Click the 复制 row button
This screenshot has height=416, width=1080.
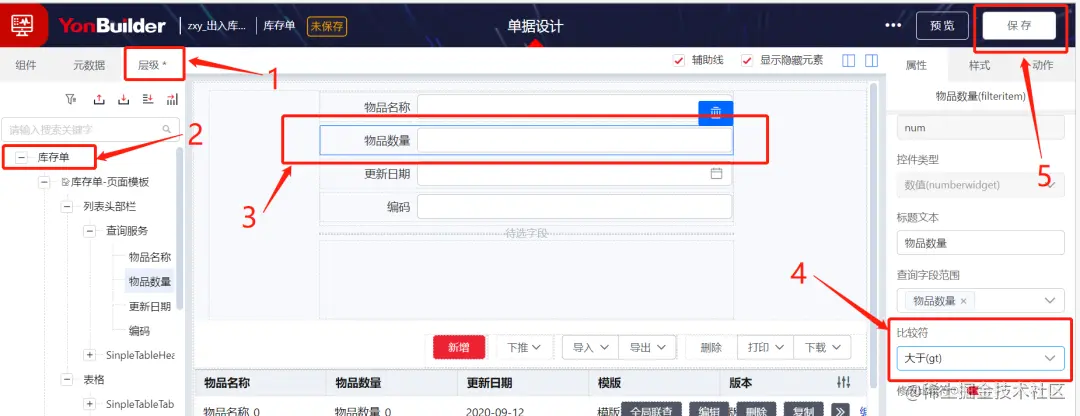point(804,411)
